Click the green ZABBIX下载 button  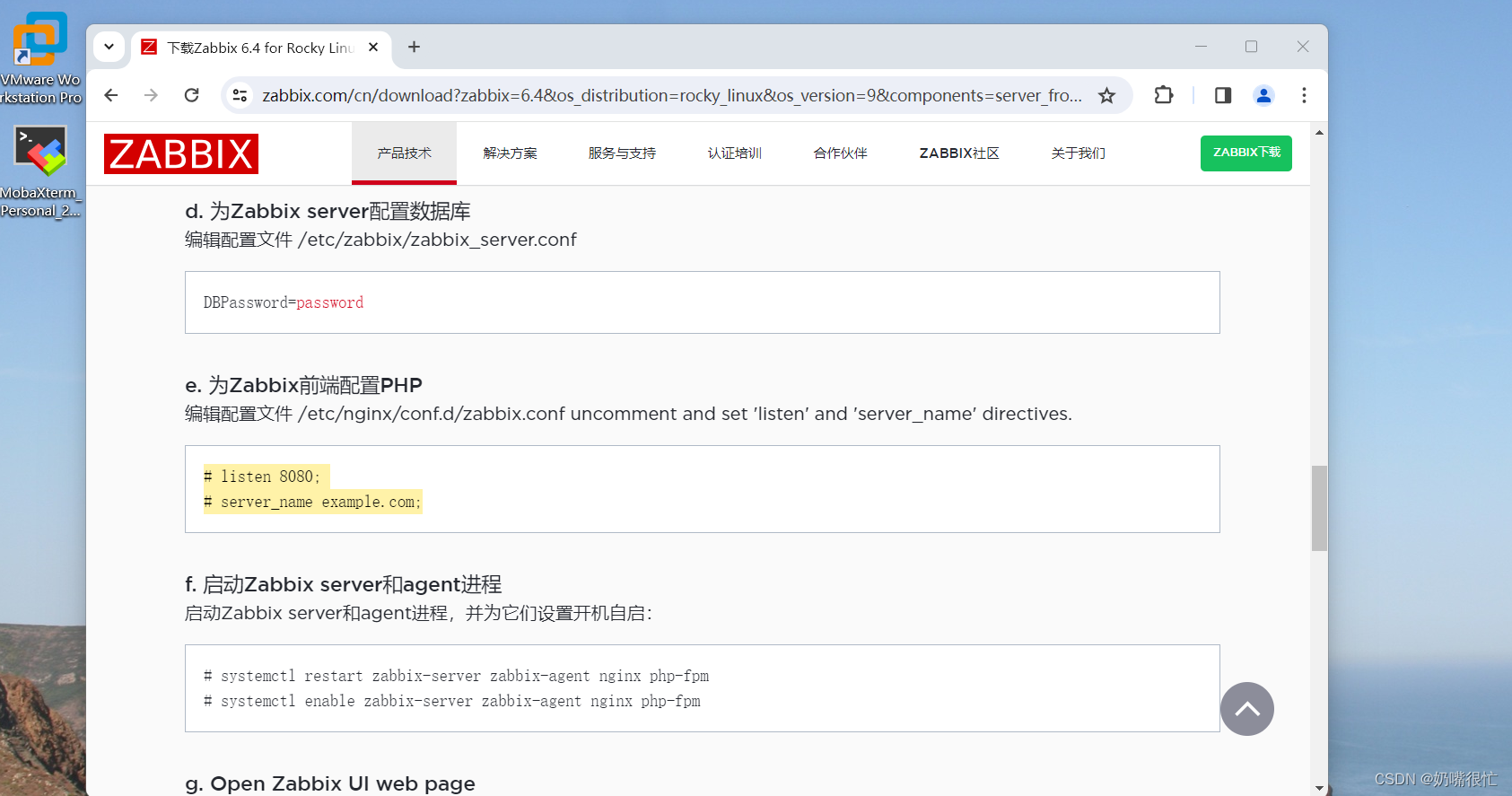click(1246, 153)
